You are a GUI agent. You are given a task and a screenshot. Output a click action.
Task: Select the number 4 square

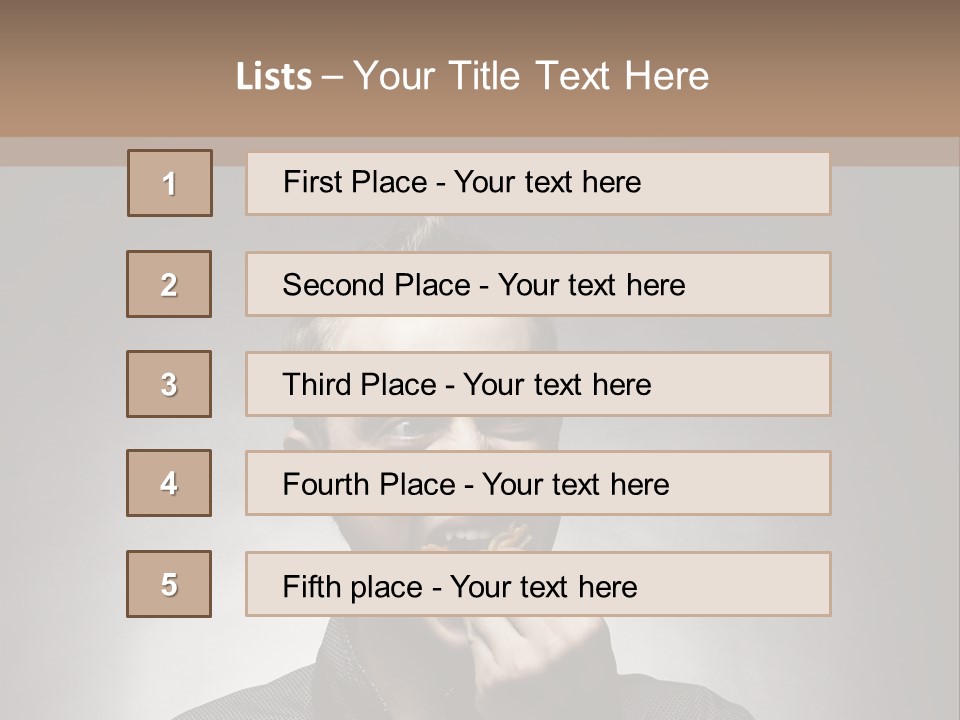tap(169, 483)
